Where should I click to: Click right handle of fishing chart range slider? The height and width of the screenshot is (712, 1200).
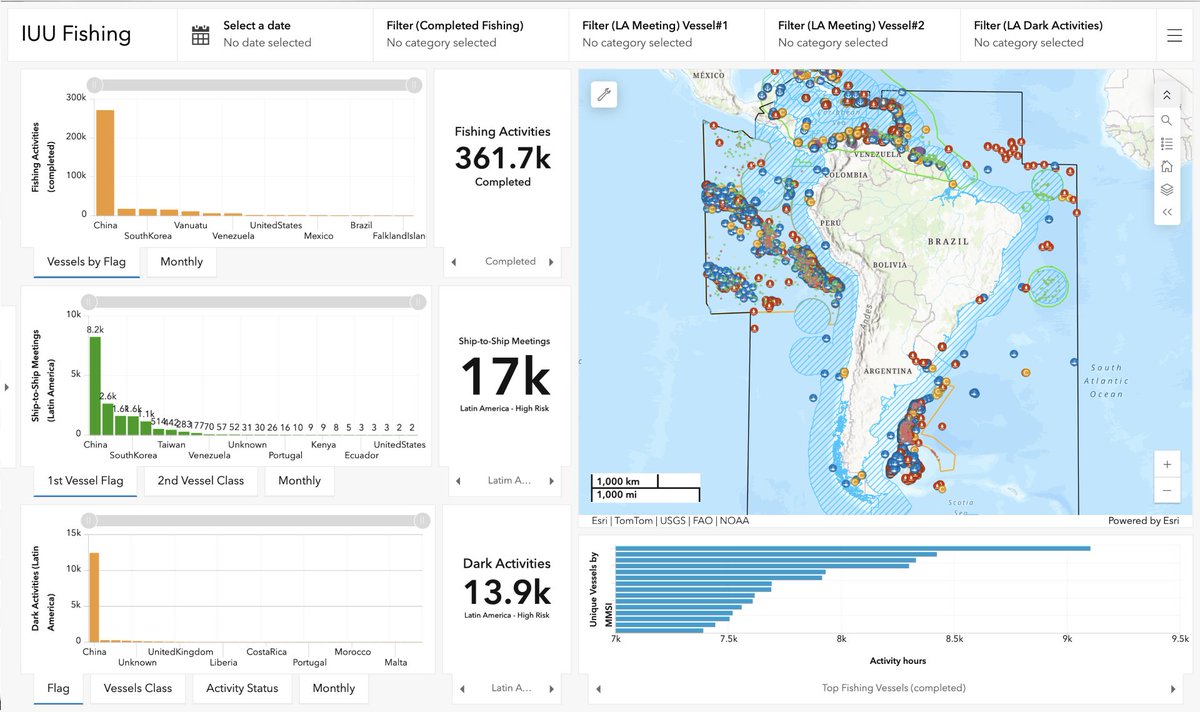(413, 86)
